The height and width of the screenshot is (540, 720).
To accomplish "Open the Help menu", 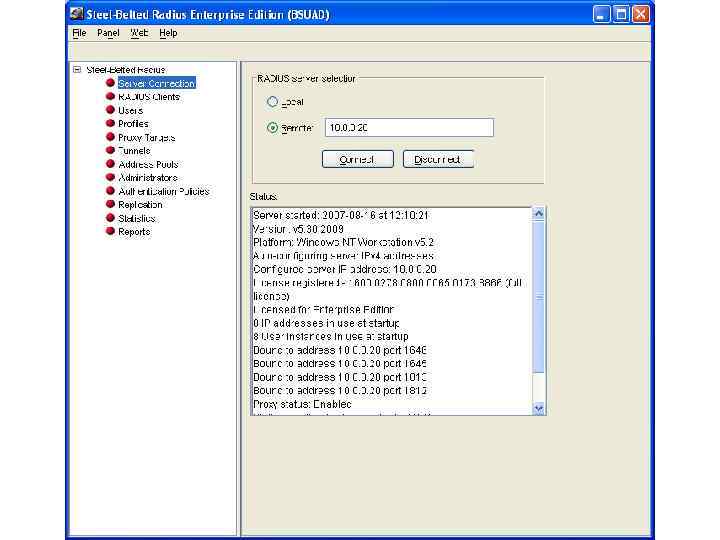I will point(168,33).
